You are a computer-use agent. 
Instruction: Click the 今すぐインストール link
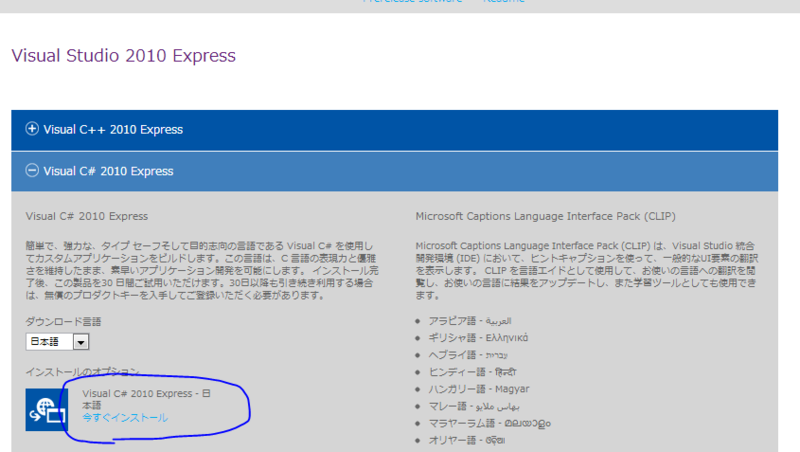coord(125,418)
